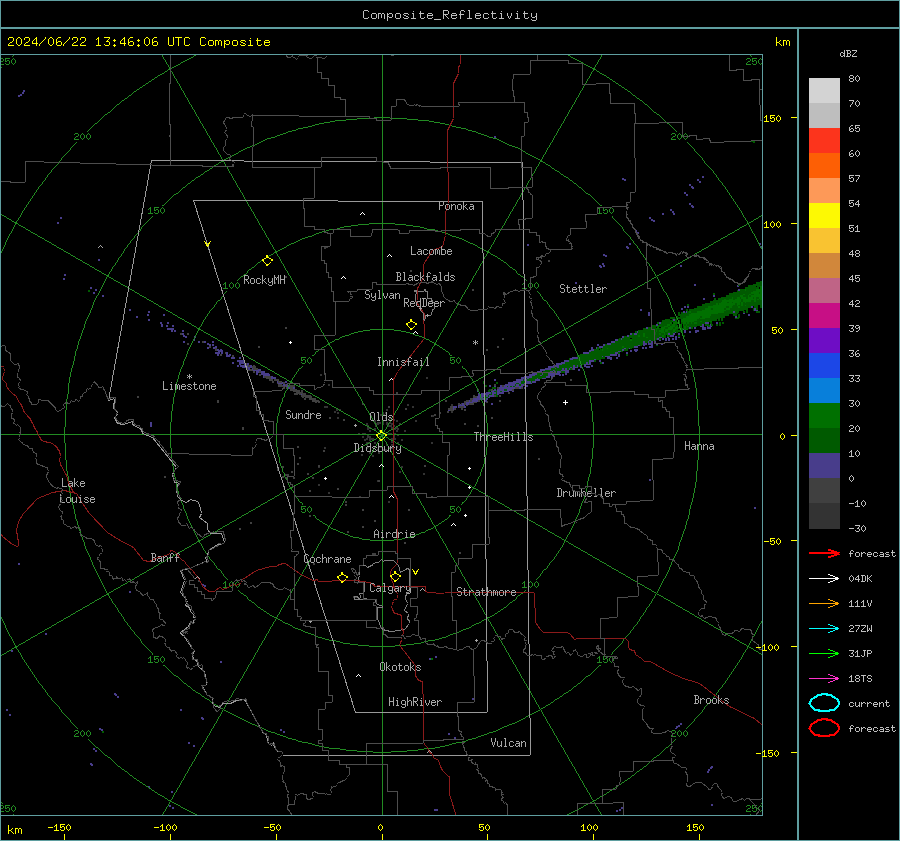
Task: Pick the red 65 dBZ color swatch
Action: click(x=824, y=140)
